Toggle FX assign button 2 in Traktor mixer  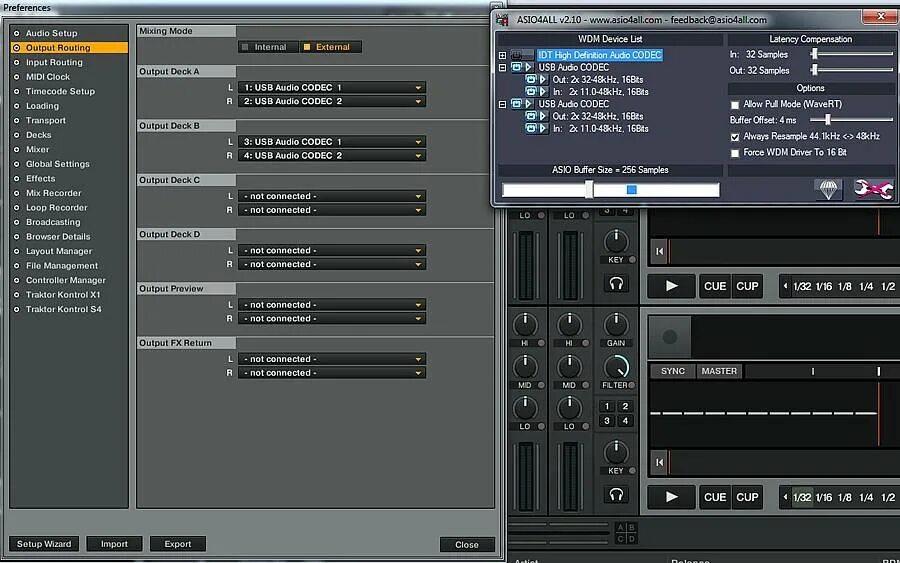[625, 406]
